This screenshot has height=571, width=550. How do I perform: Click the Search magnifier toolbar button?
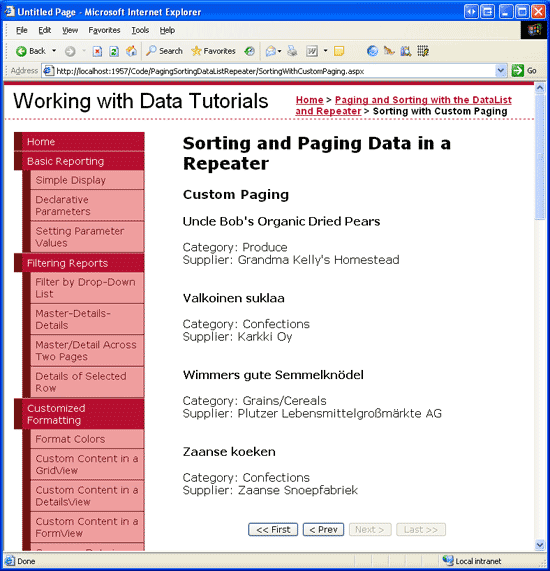click(x=164, y=51)
